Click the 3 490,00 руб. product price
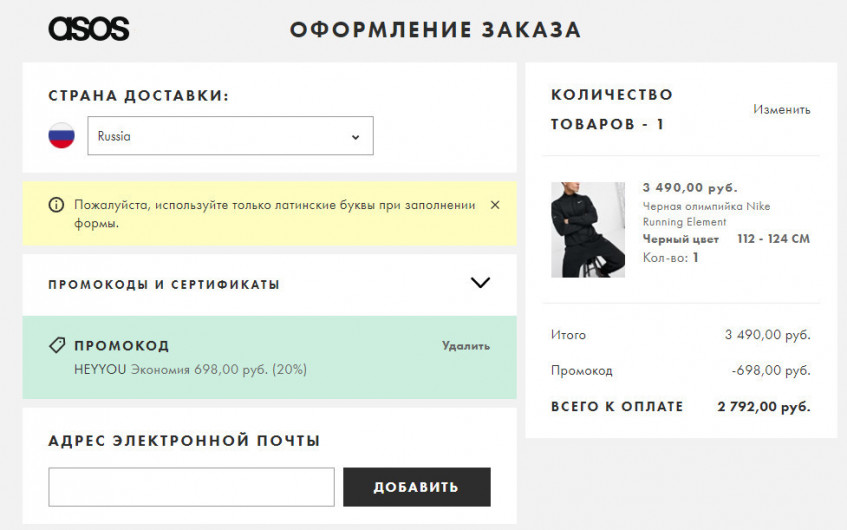847x530 pixels. (x=689, y=187)
